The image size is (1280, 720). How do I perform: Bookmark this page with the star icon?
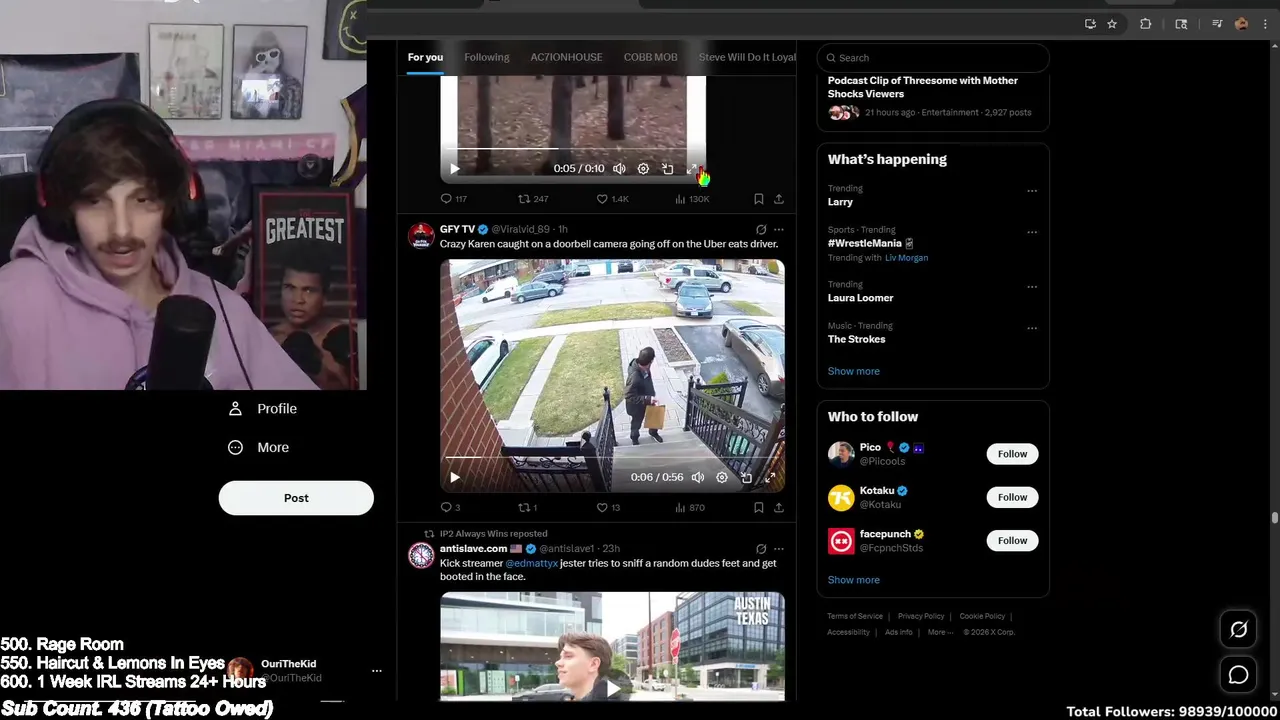[1112, 24]
